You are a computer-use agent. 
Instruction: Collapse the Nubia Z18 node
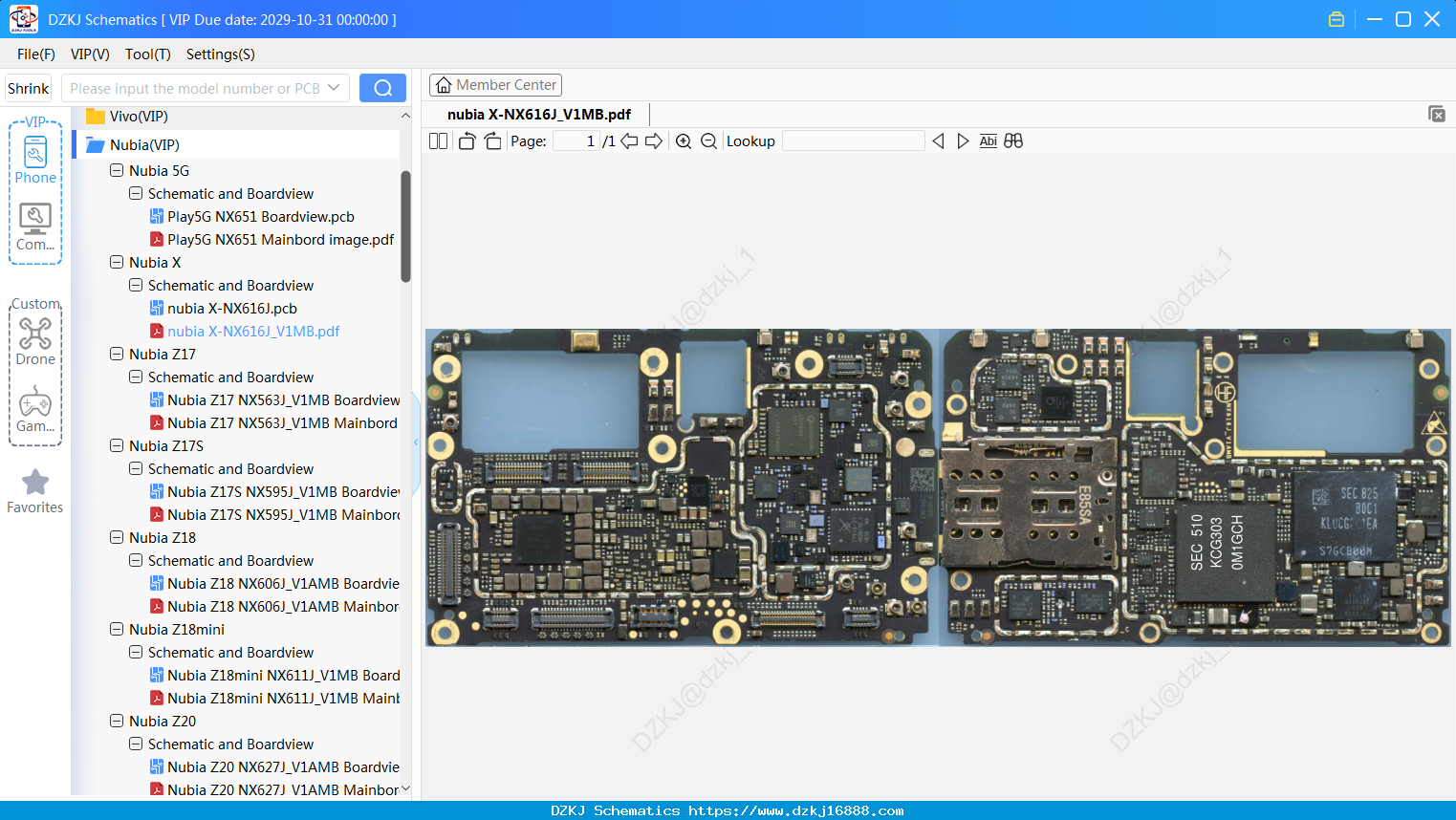point(117,537)
